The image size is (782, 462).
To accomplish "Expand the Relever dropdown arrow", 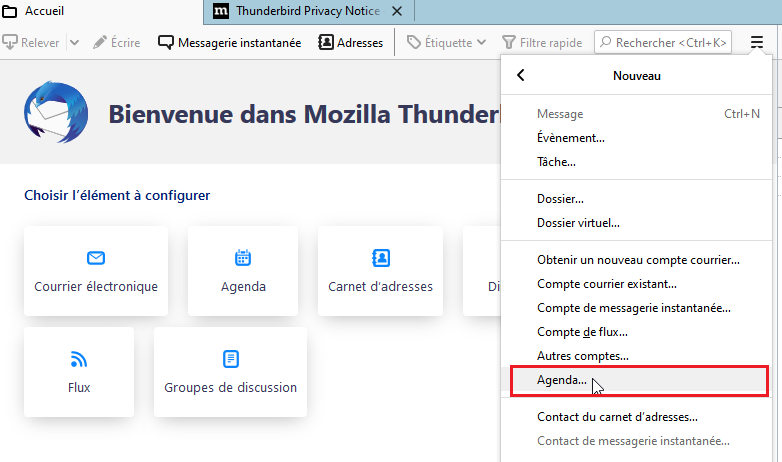I will click(x=75, y=43).
